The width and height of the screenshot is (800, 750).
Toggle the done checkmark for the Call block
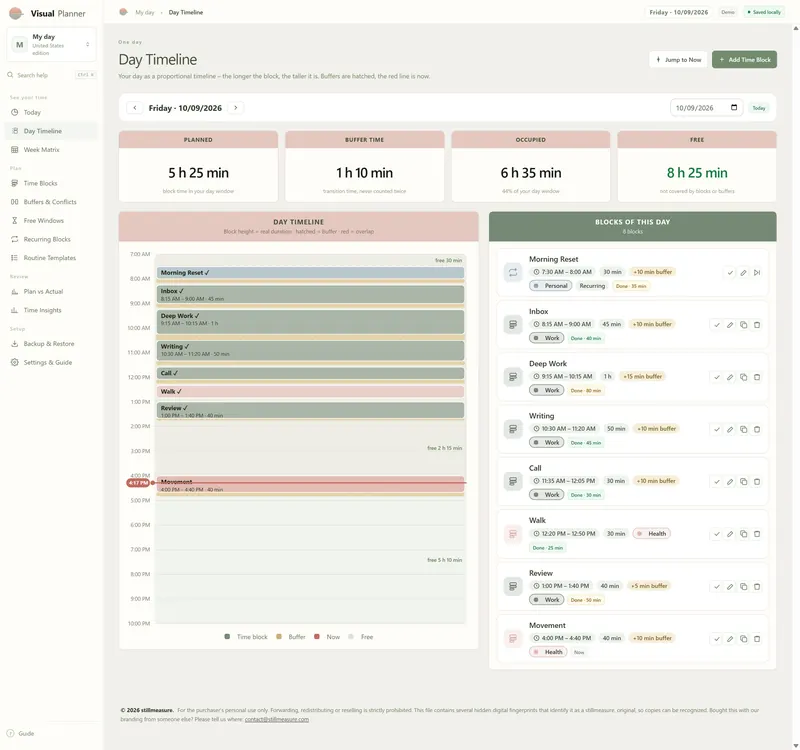pyautogui.click(x=717, y=482)
